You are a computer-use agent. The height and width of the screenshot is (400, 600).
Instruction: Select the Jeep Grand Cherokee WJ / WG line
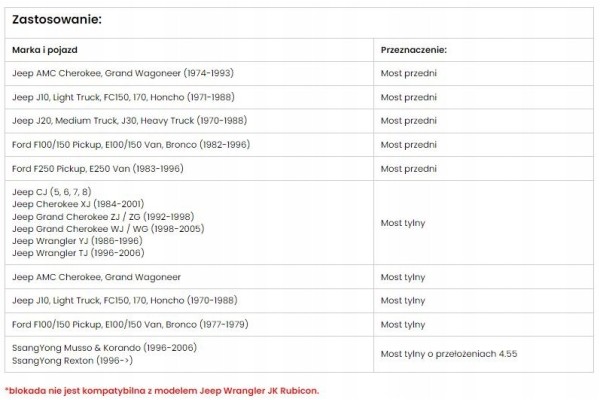click(107, 228)
